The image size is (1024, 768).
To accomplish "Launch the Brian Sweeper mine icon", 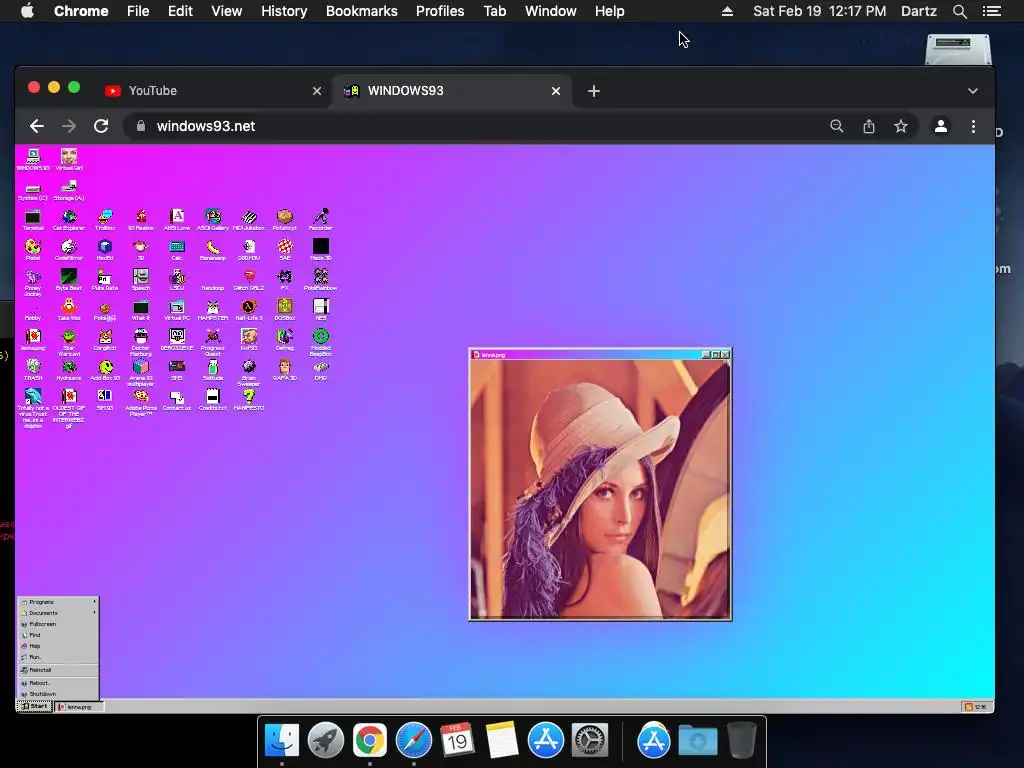I will pyautogui.click(x=249, y=372).
